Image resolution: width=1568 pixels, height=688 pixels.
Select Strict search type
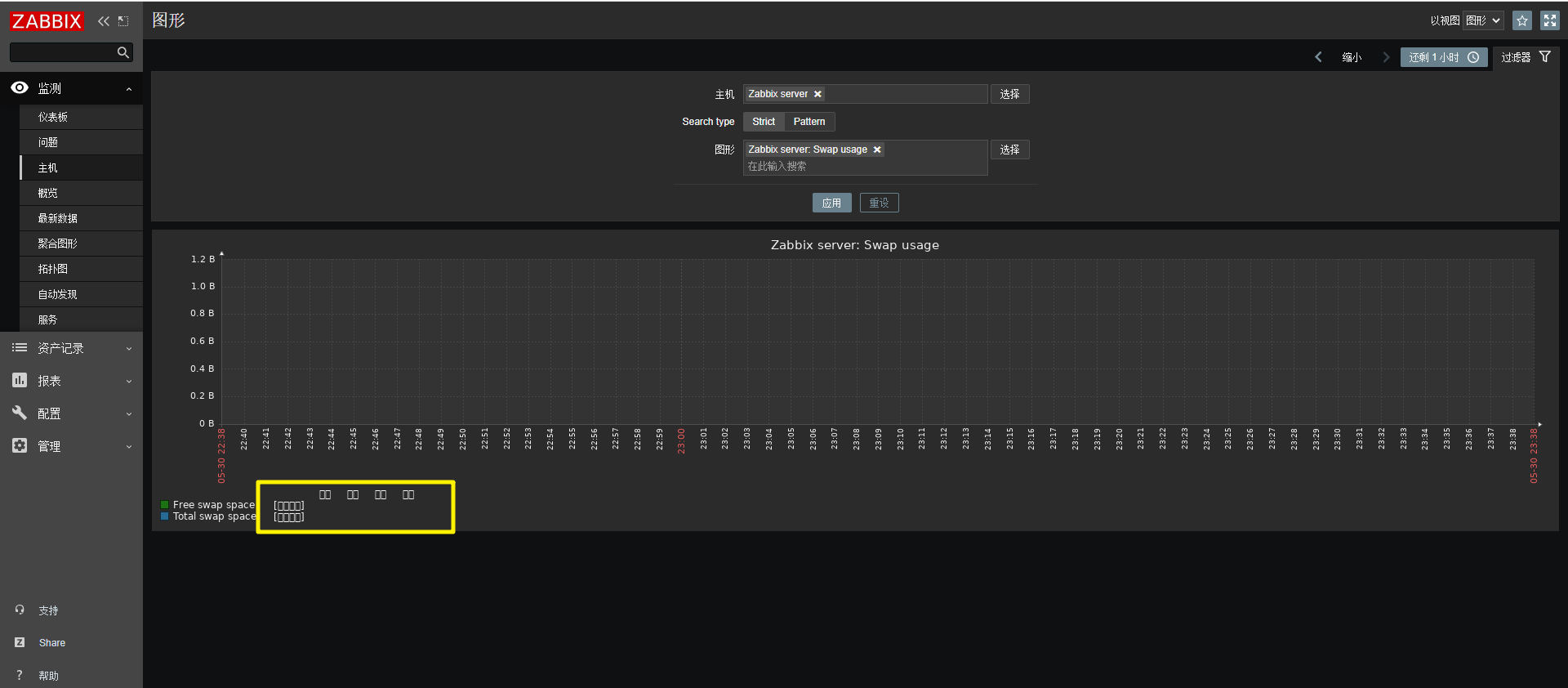point(764,122)
